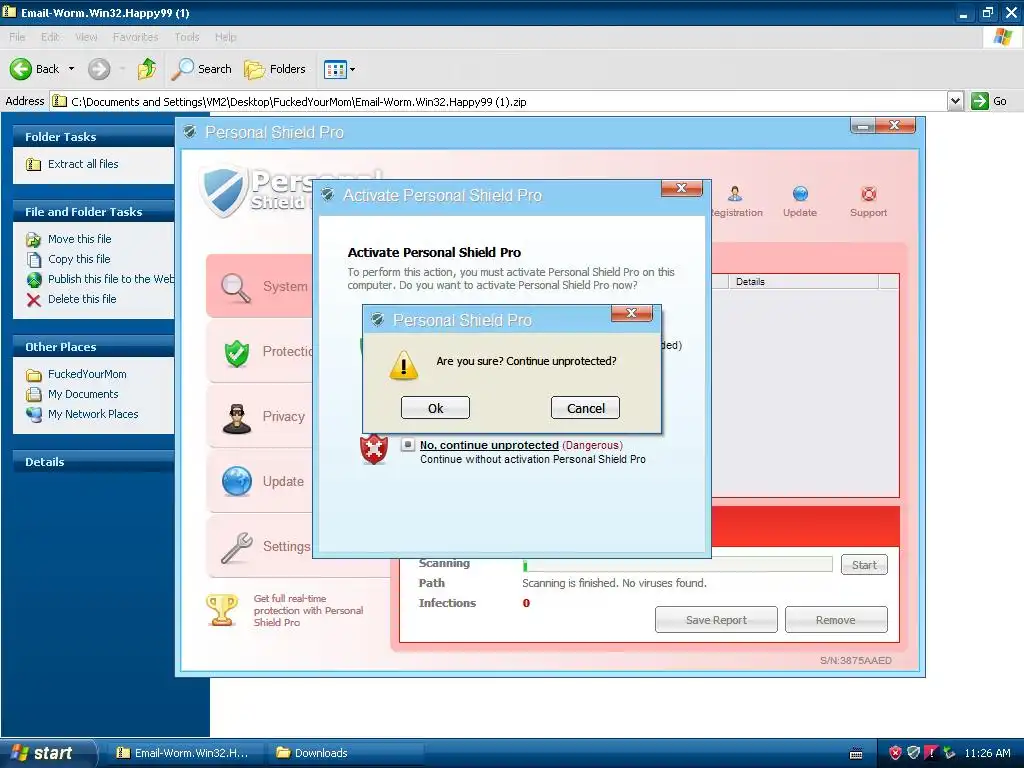
Task: Open the Favorites menu
Action: click(135, 37)
